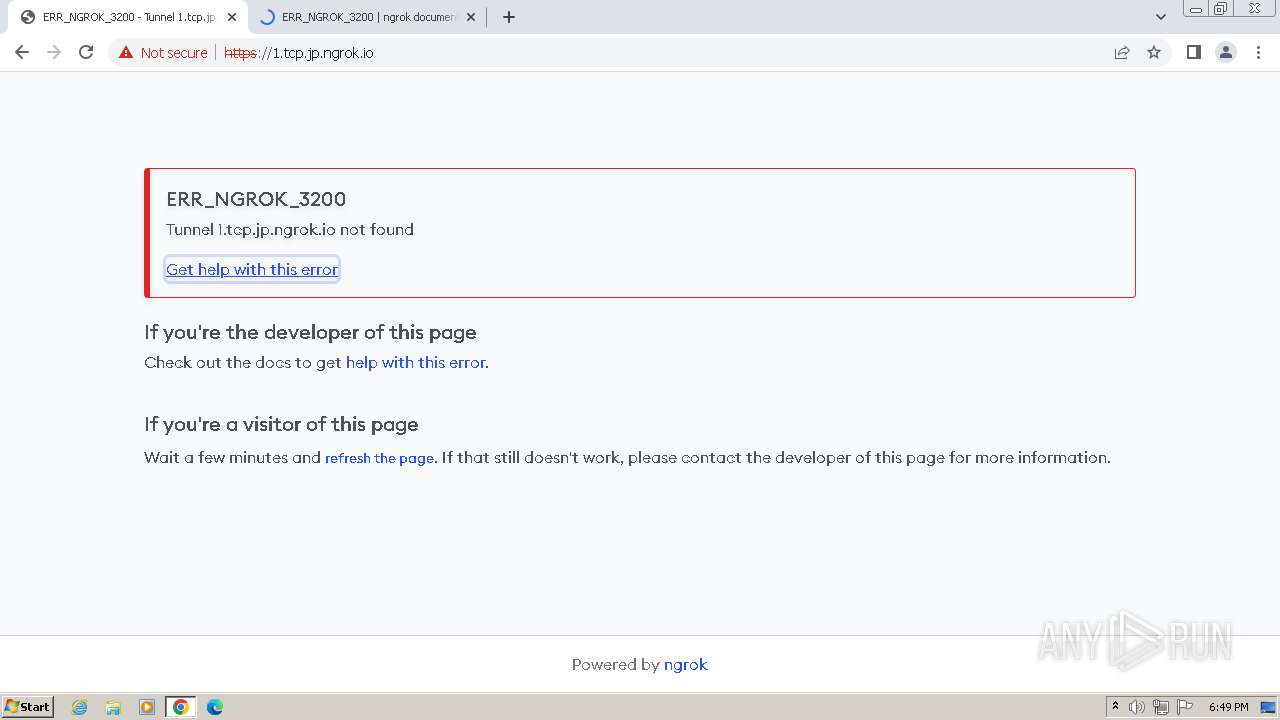The height and width of the screenshot is (720, 1280).
Task: Open the Chrome three-dot menu
Action: coord(1258,52)
